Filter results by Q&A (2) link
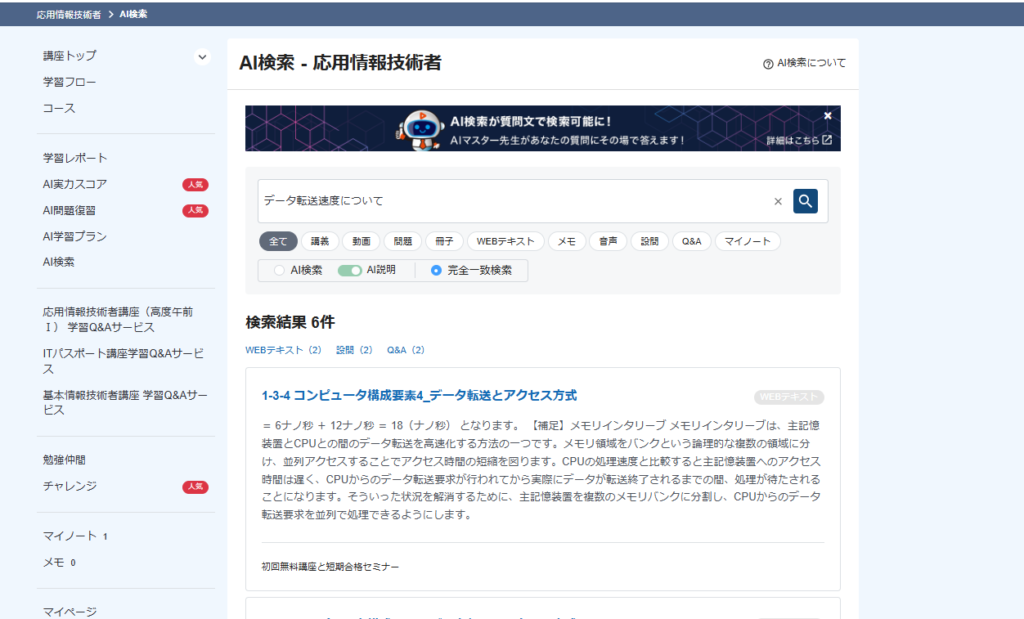 tap(406, 350)
